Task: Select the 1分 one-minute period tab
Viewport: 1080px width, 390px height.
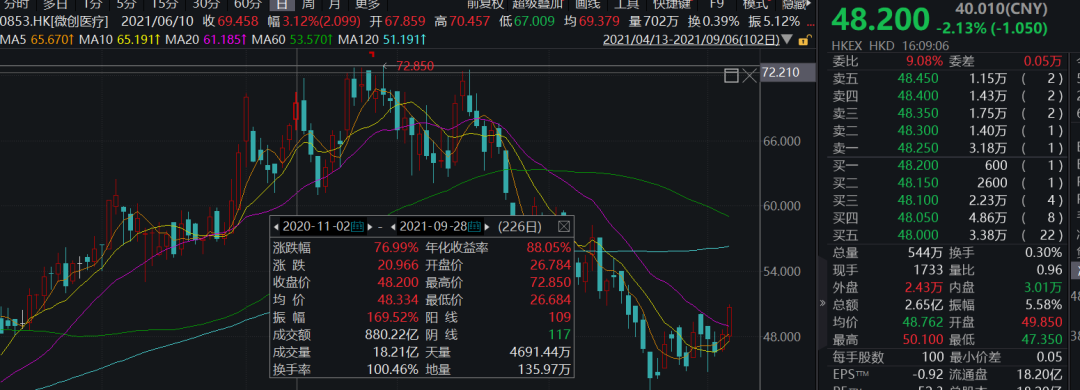Action: click(x=93, y=4)
